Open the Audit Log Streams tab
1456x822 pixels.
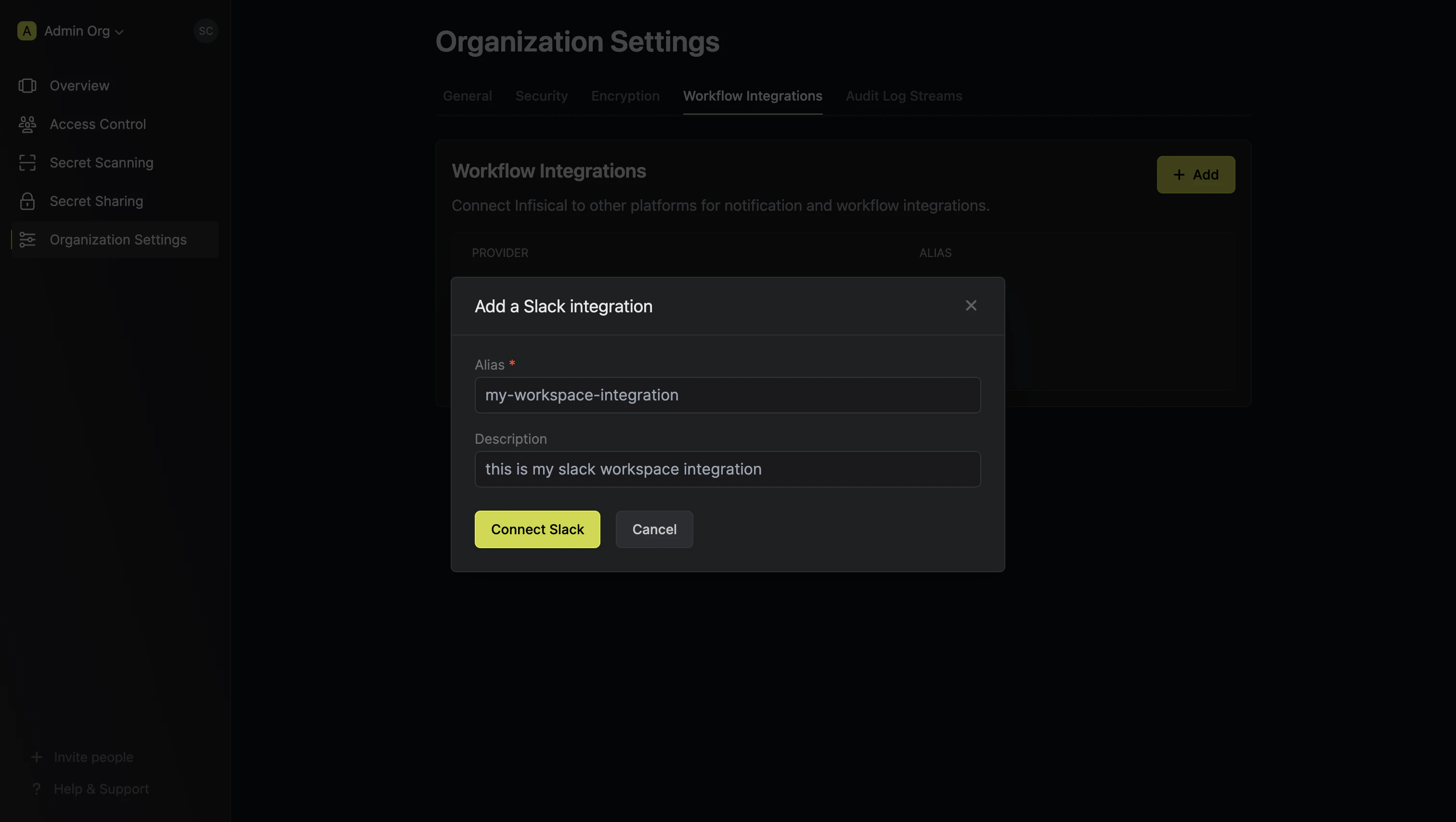(903, 96)
